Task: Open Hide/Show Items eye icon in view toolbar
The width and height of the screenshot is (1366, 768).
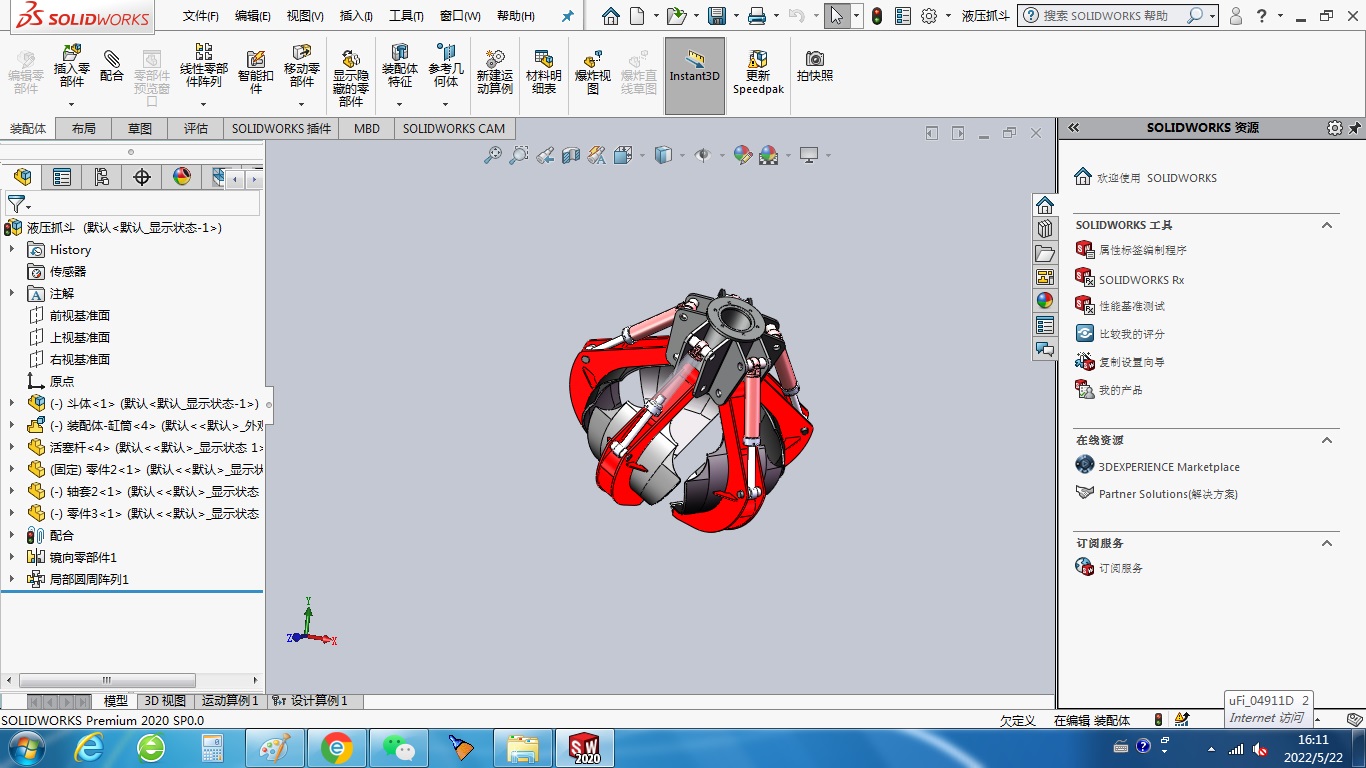Action: (702, 155)
